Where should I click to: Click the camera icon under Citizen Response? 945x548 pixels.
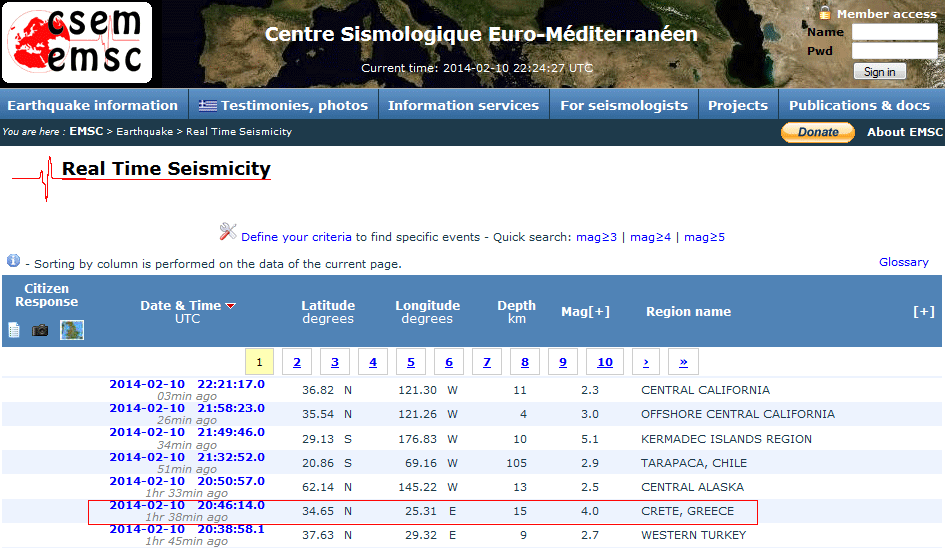pyautogui.click(x=40, y=330)
